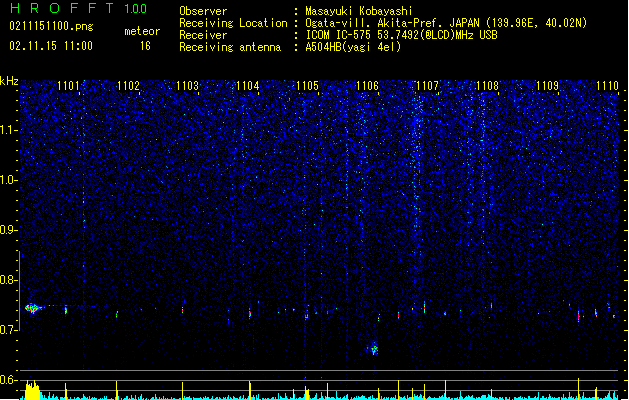Click the 'Receiving Location' label
This screenshot has width=629, height=400.
233,23
